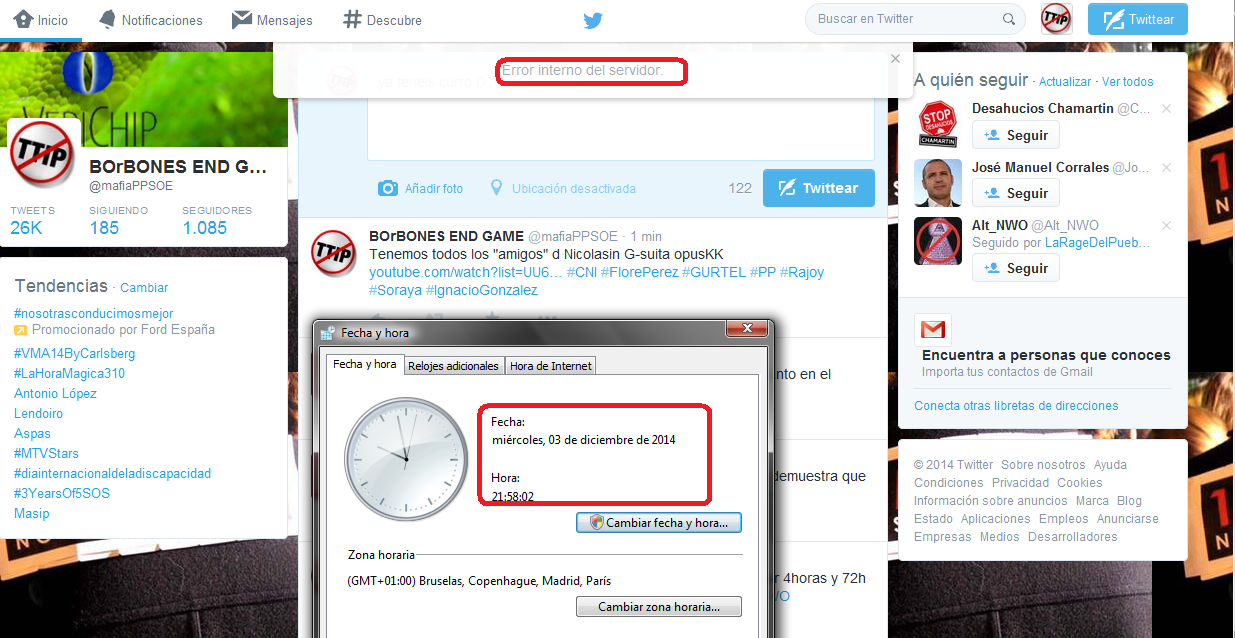Viewport: 1235px width, 638px height.
Task: Open the Inicio home tab
Action: click(x=42, y=20)
